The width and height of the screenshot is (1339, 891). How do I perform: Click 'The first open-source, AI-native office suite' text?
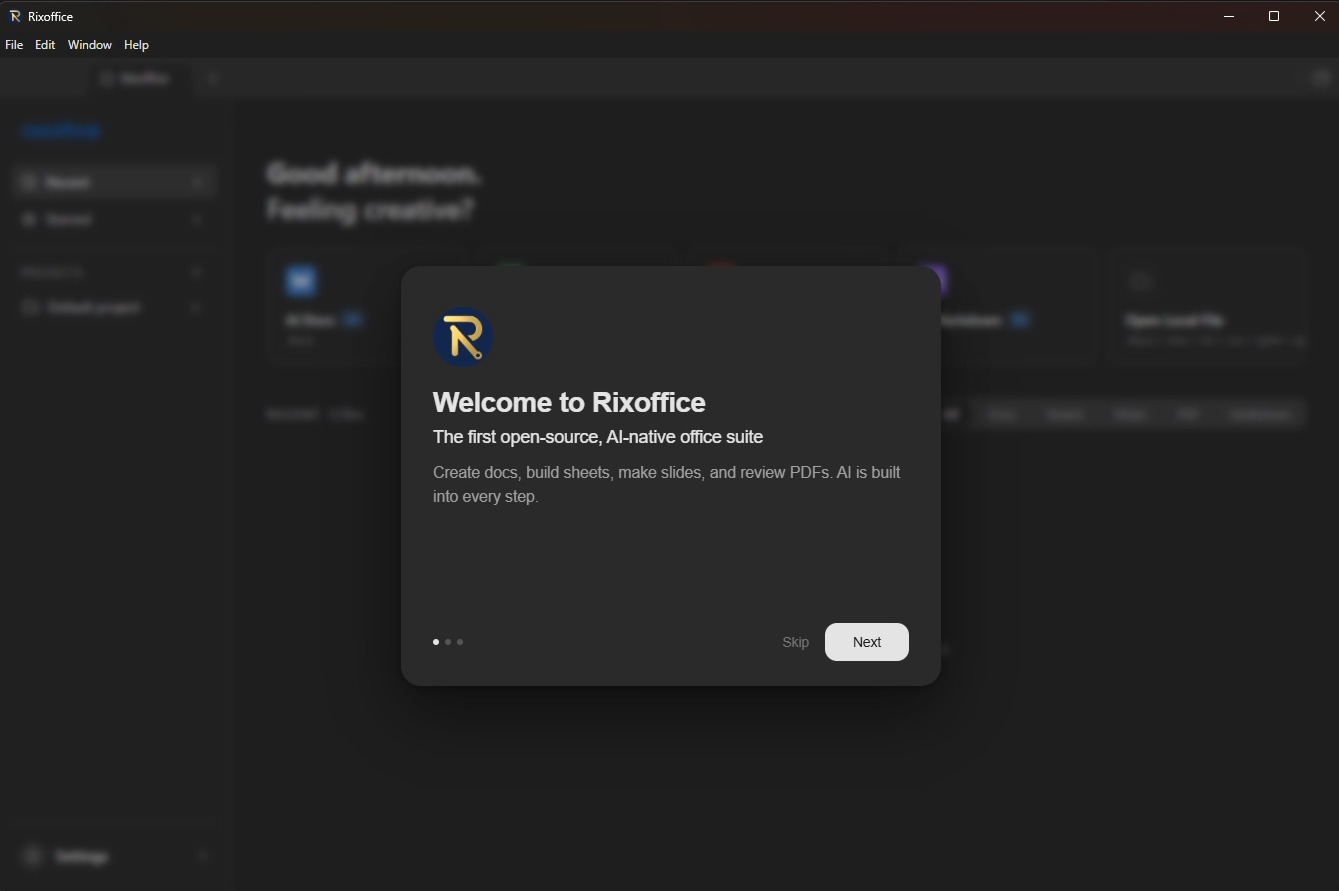coord(598,437)
